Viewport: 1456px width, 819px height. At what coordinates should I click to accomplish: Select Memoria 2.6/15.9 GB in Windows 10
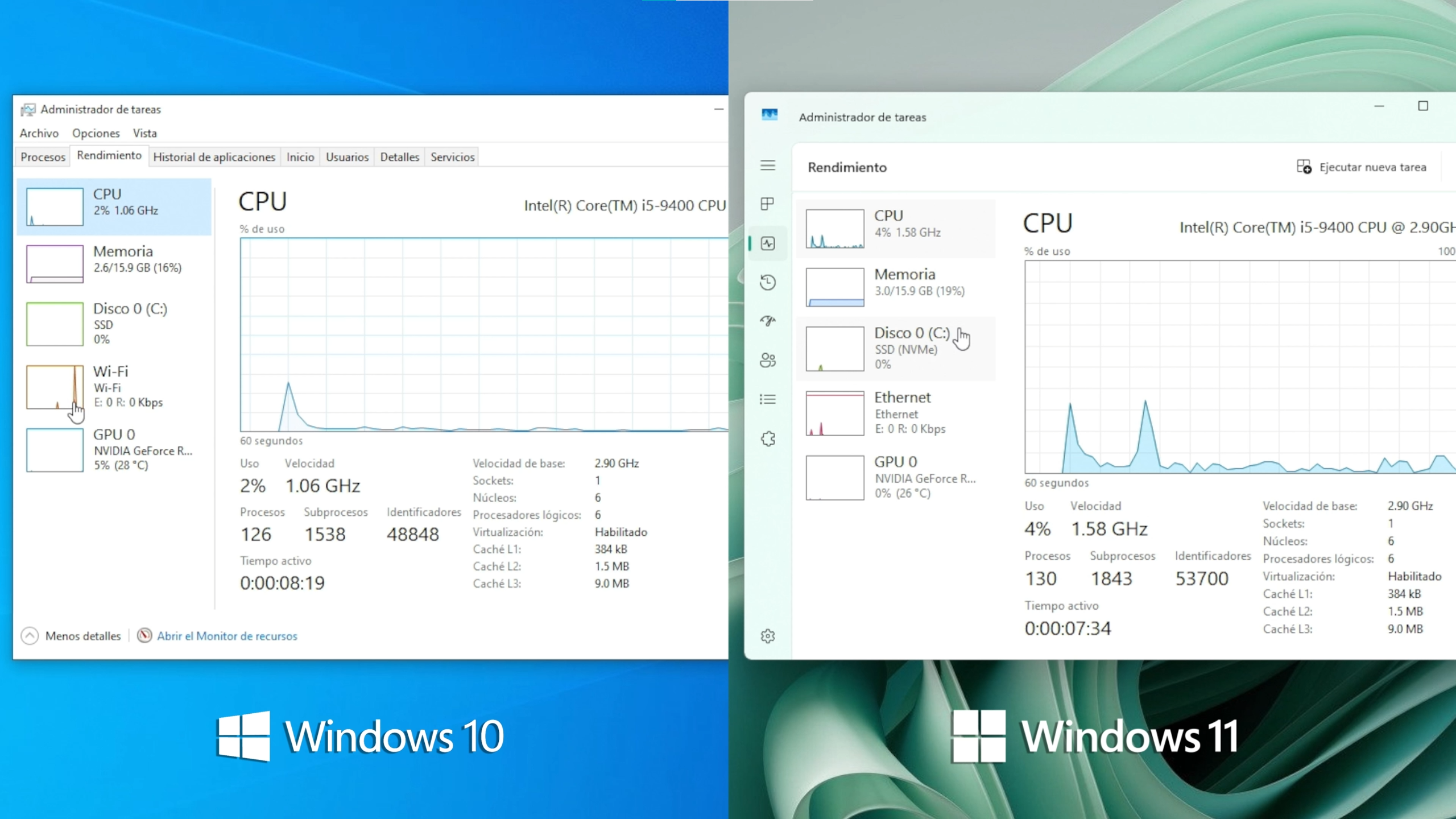click(114, 263)
